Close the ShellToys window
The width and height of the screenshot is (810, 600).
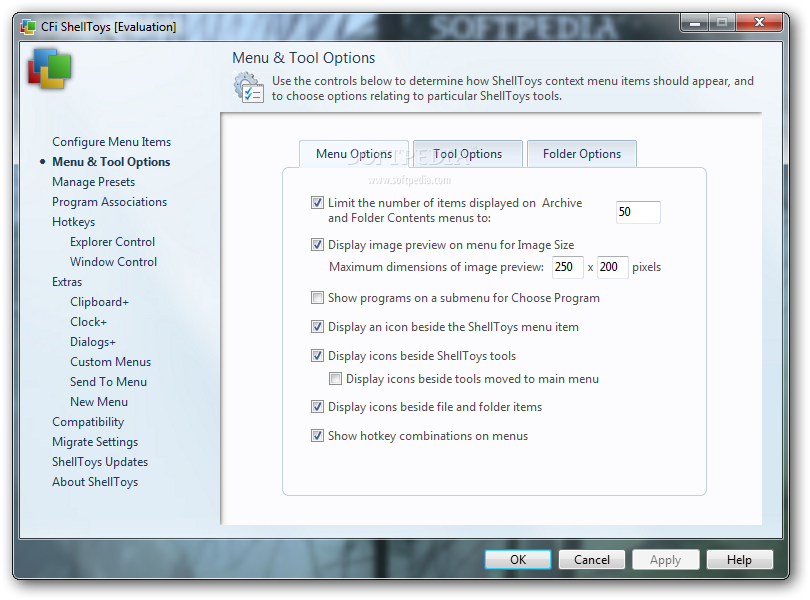[x=759, y=22]
